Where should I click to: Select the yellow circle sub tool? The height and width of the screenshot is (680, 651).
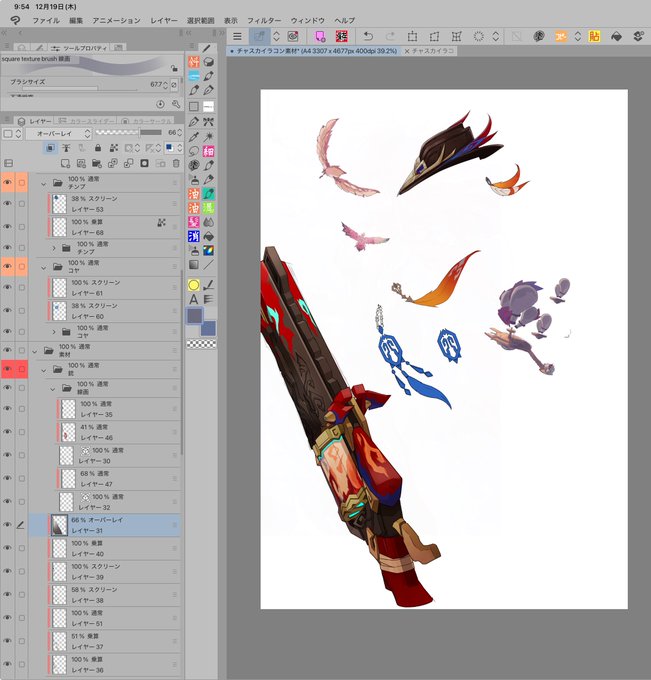(194, 285)
